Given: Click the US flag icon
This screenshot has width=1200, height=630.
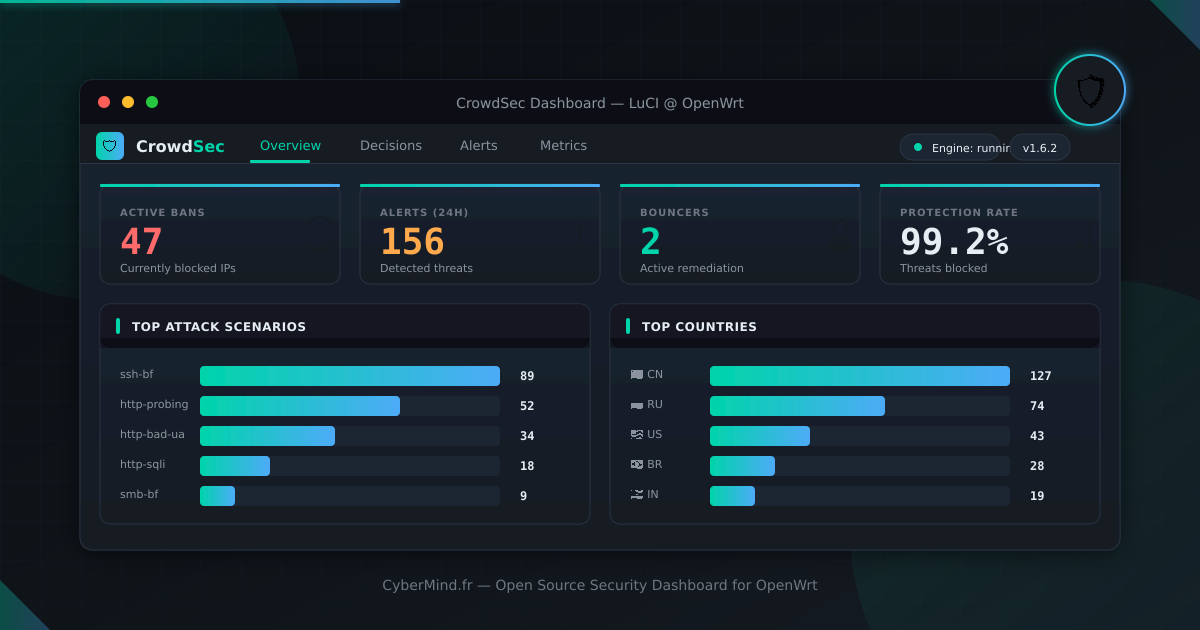Looking at the screenshot, I should point(637,435).
